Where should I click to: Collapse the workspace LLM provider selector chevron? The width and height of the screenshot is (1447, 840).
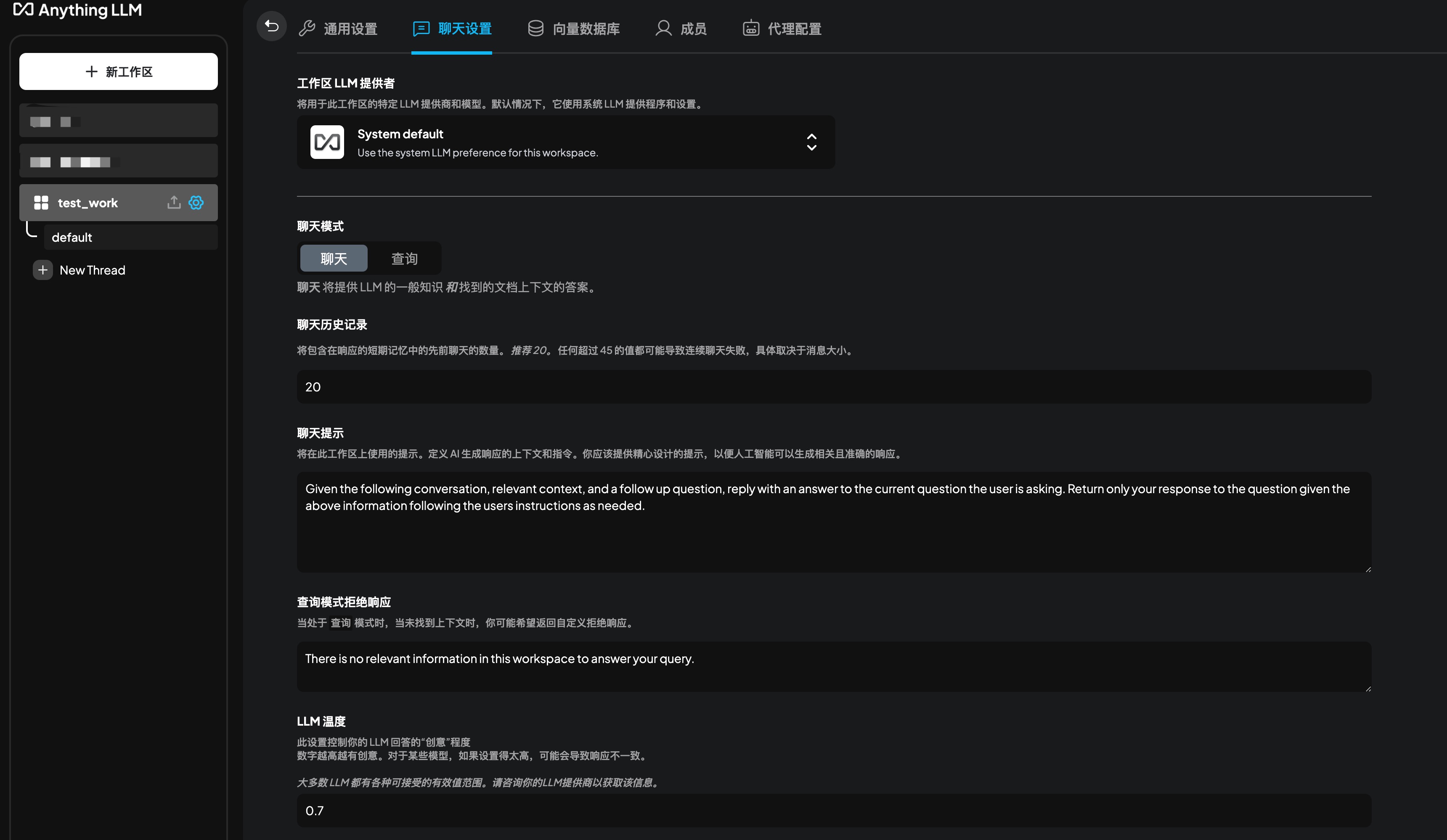click(x=812, y=148)
